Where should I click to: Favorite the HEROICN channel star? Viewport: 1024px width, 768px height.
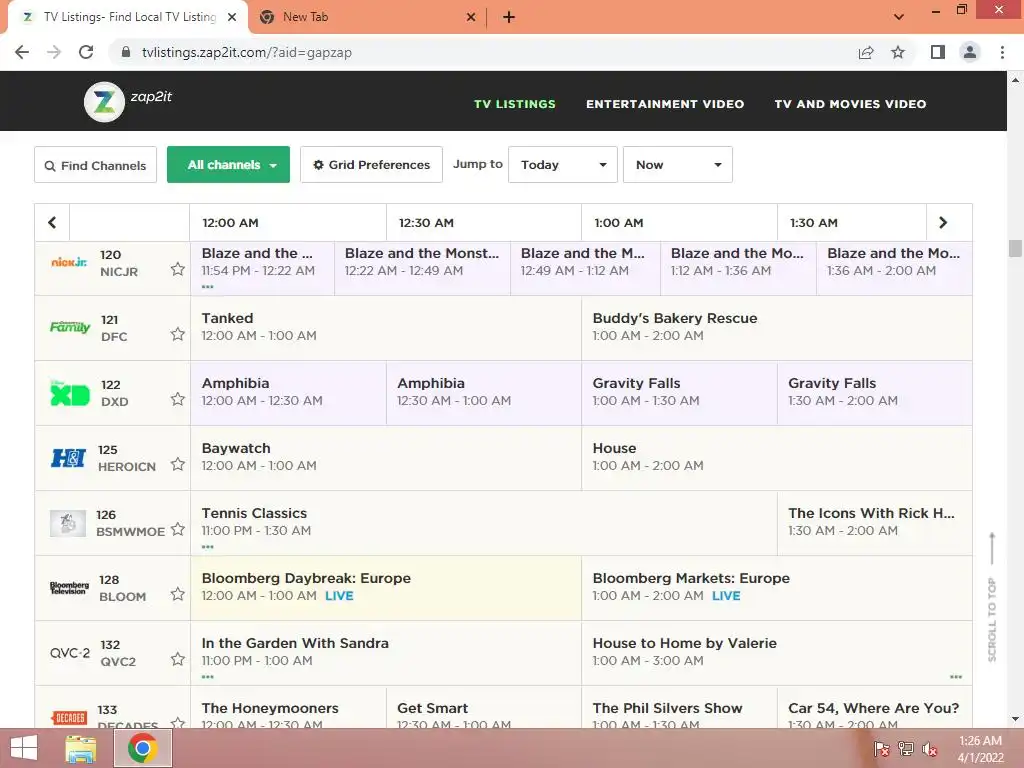[178, 464]
